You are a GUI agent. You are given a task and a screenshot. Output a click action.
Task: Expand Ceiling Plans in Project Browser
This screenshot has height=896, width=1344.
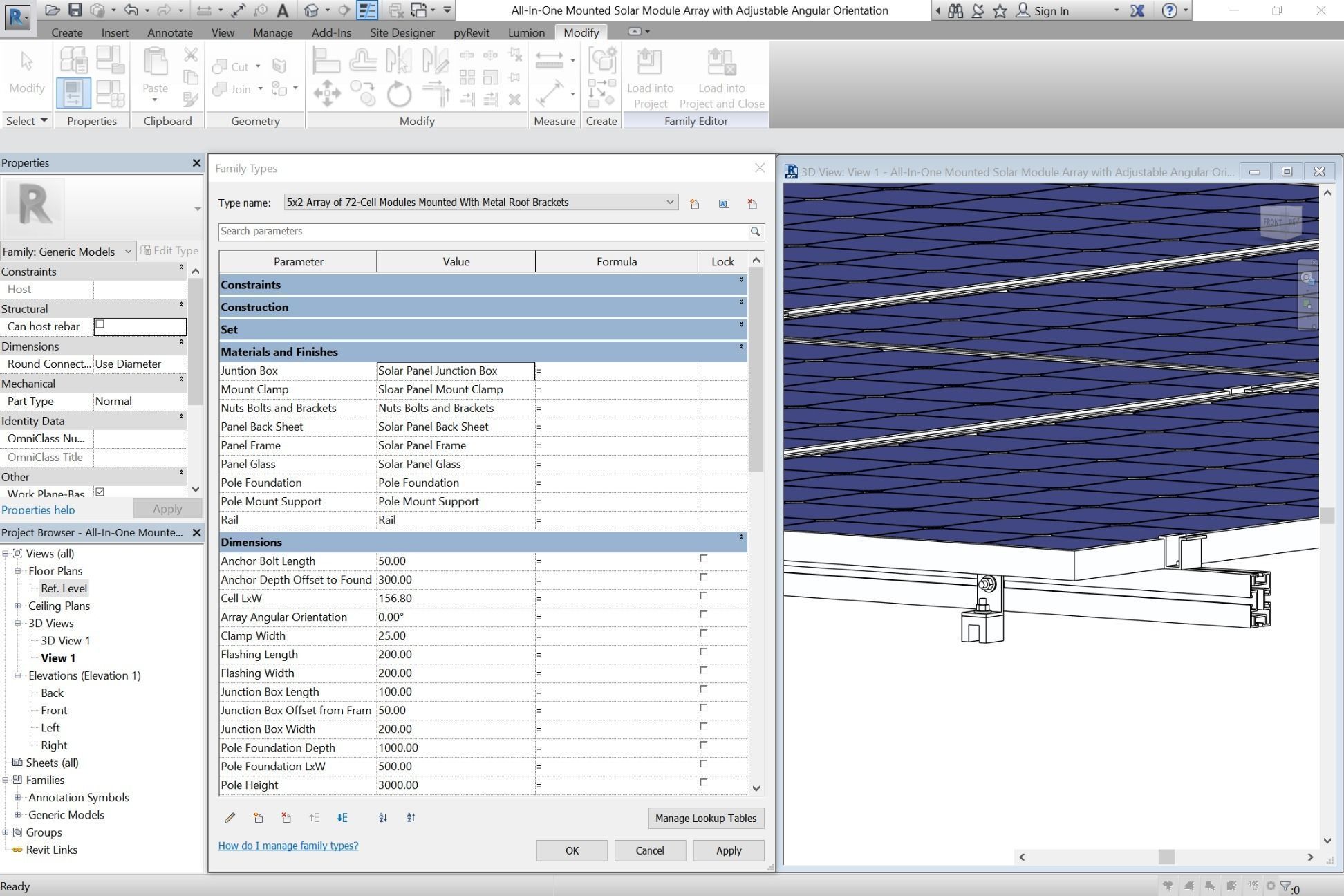18,606
